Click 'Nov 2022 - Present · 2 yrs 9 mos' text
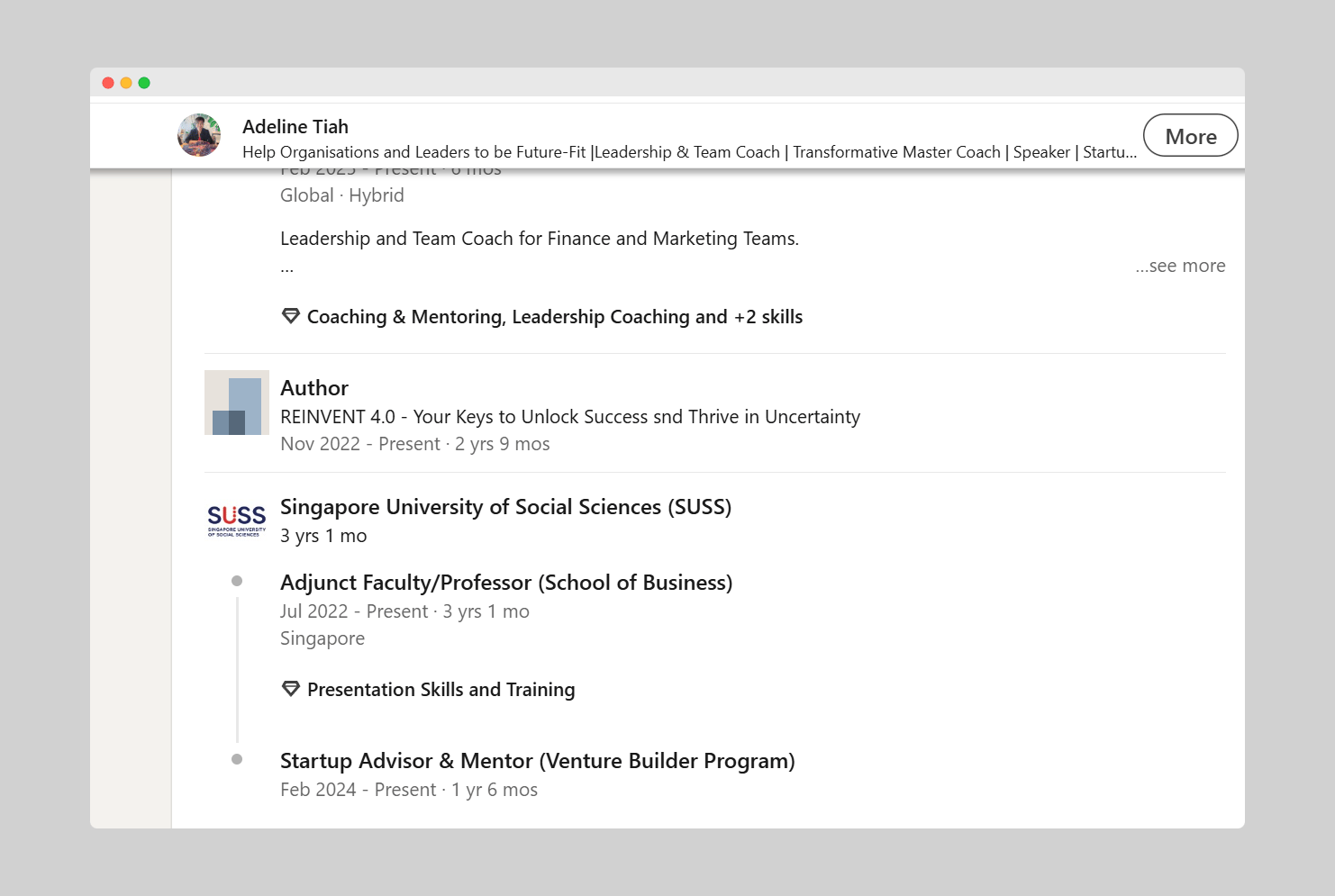1335x896 pixels. [415, 444]
